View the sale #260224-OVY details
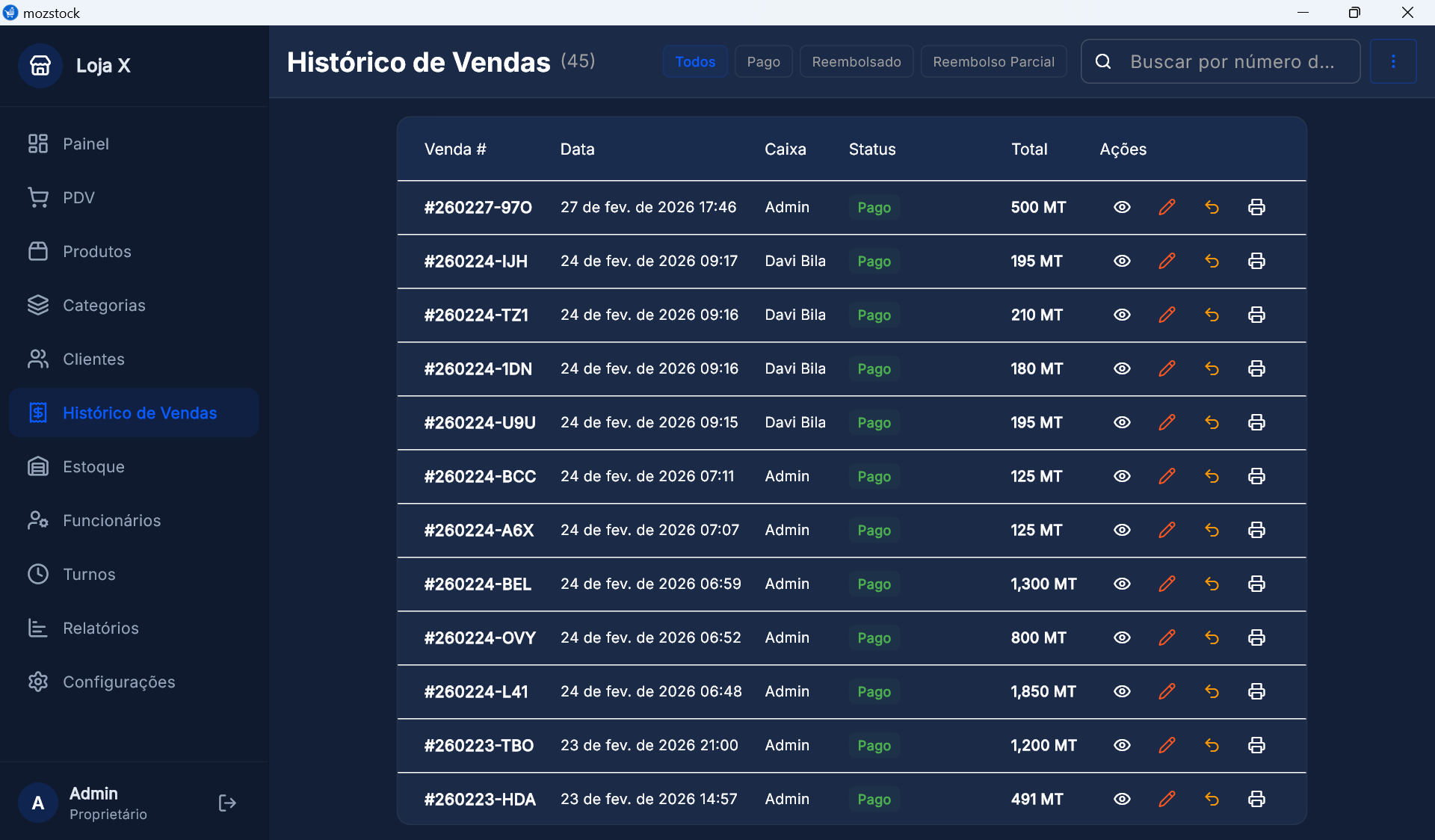Screen dimensions: 1435x840 click(1122, 637)
